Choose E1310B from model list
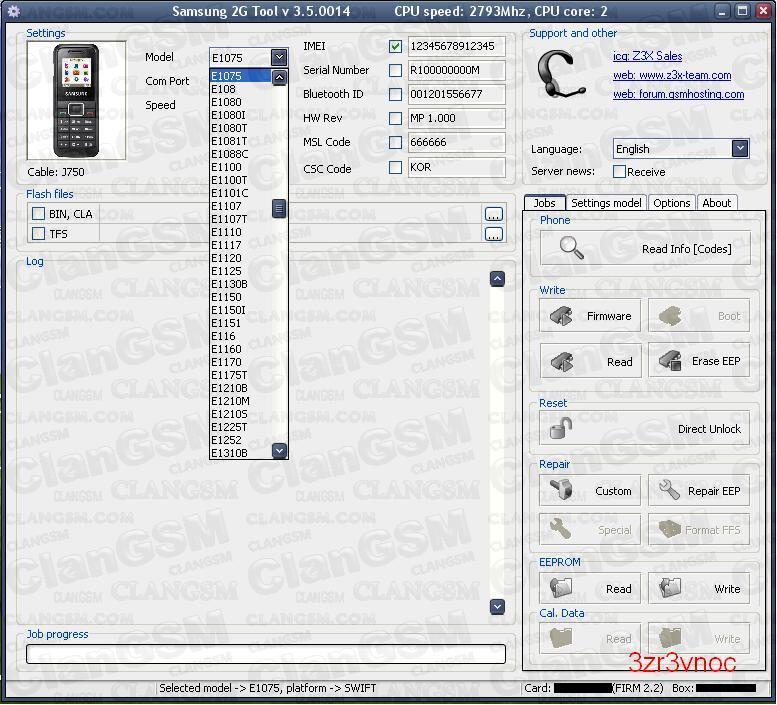This screenshot has height=705, width=777. 240,453
